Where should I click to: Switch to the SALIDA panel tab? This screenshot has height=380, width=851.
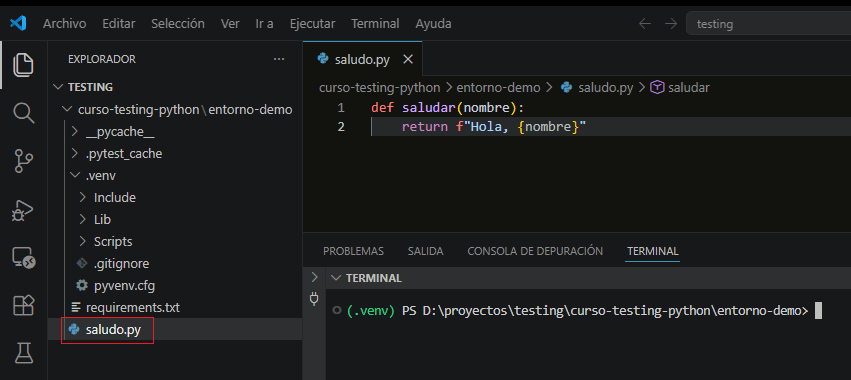(x=426, y=251)
